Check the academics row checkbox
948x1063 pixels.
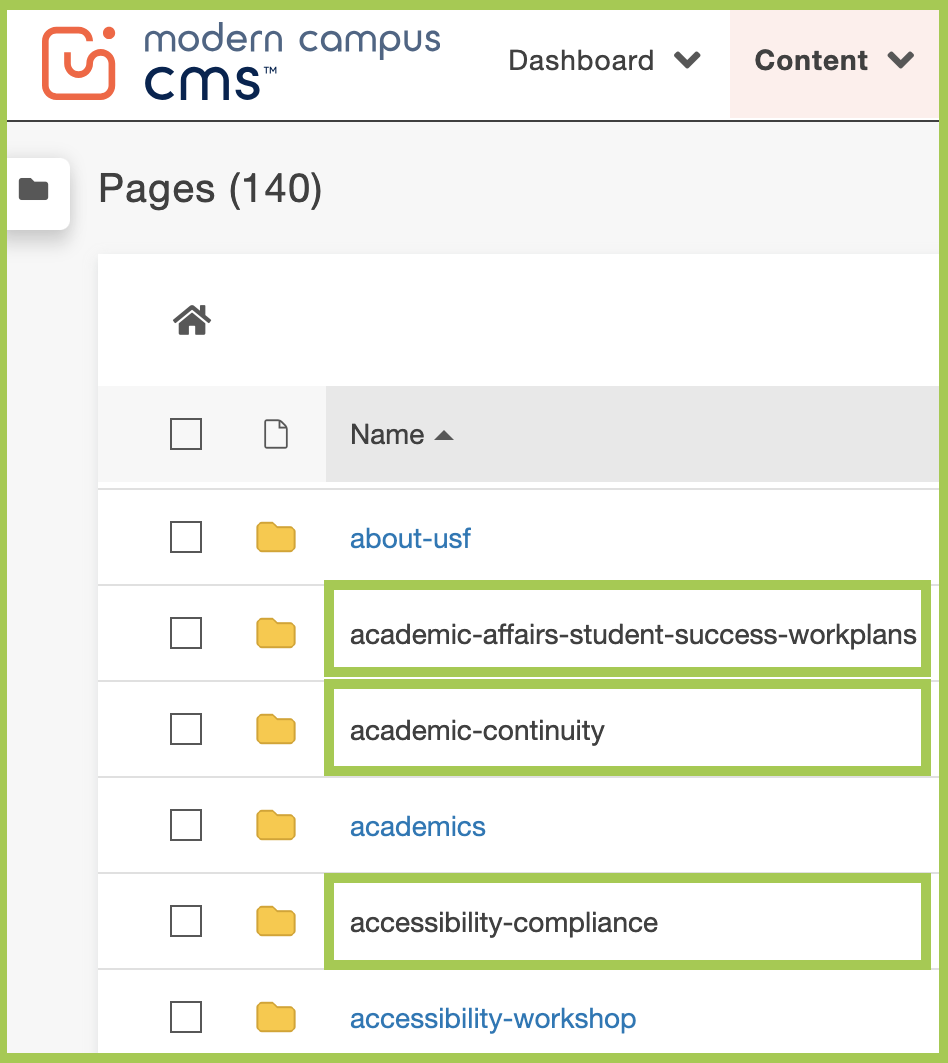(186, 825)
